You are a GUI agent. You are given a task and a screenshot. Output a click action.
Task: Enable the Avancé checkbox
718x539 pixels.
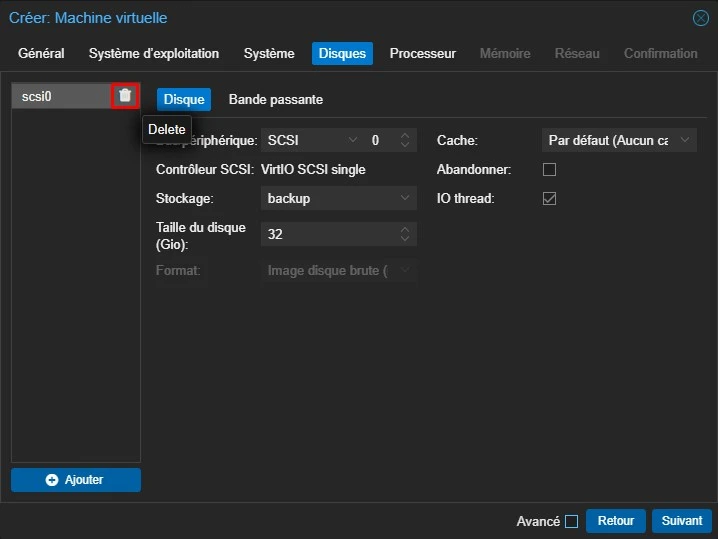pyautogui.click(x=571, y=521)
